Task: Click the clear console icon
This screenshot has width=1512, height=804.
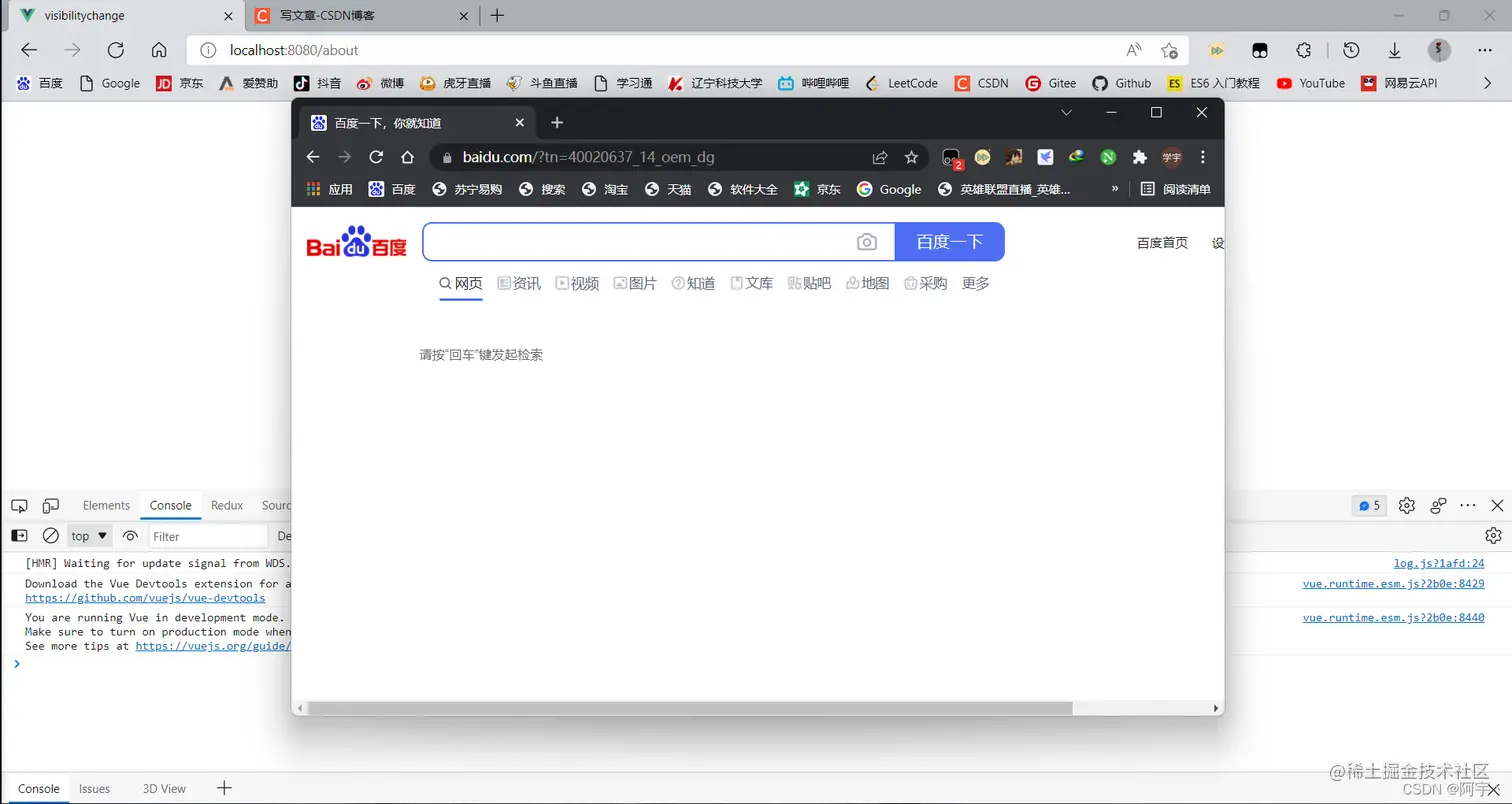Action: (x=51, y=535)
